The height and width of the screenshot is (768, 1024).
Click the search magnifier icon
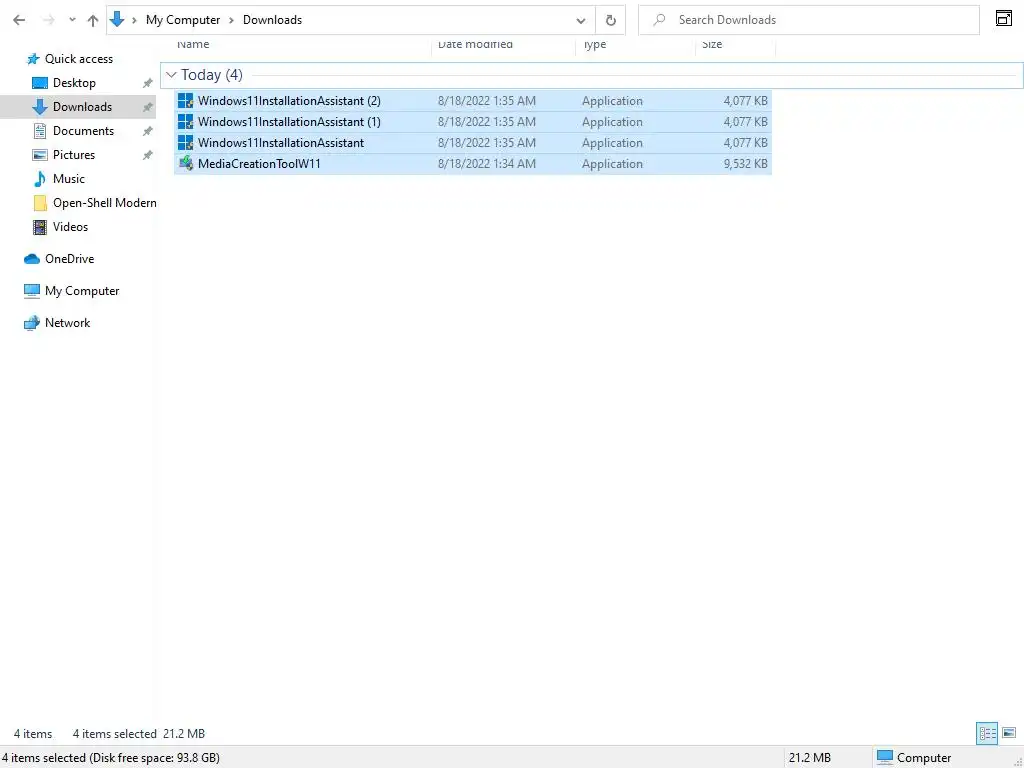[x=660, y=20]
